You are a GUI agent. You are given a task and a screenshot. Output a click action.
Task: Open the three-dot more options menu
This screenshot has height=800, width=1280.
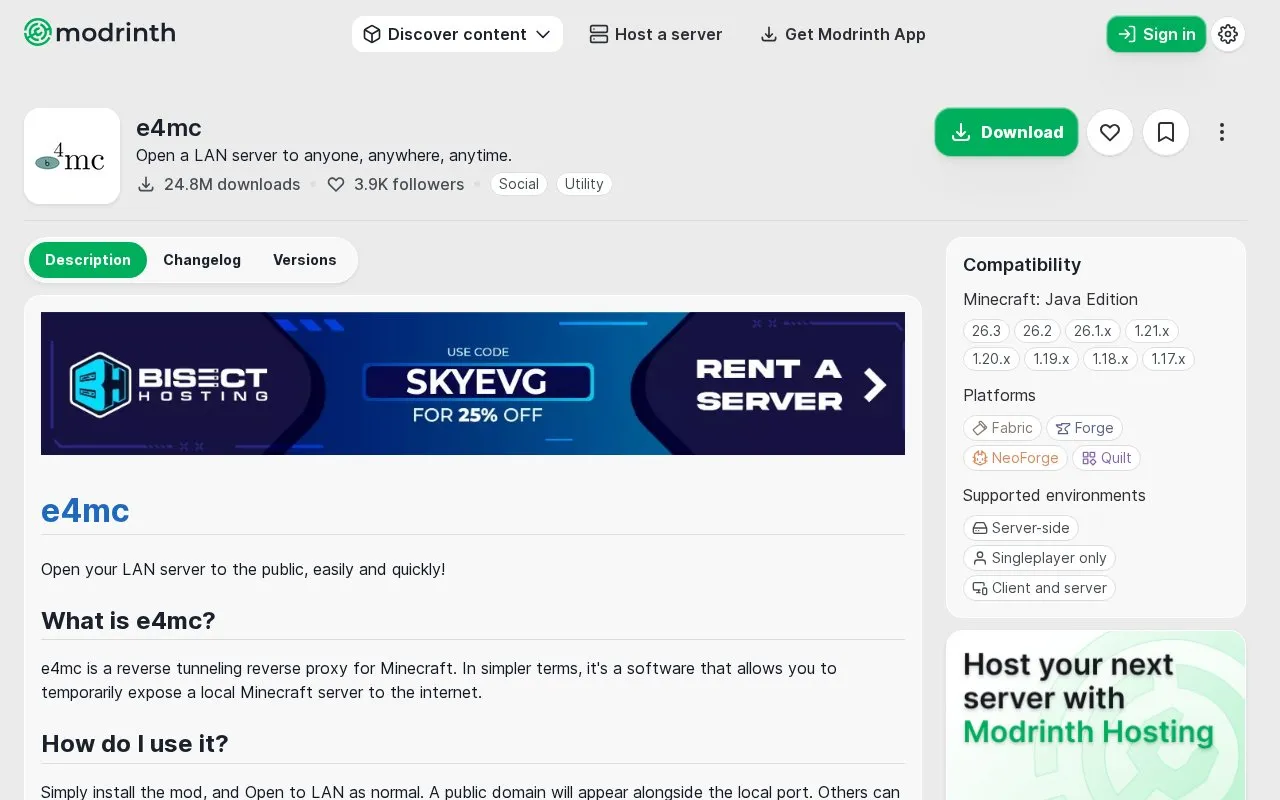coord(1222,132)
